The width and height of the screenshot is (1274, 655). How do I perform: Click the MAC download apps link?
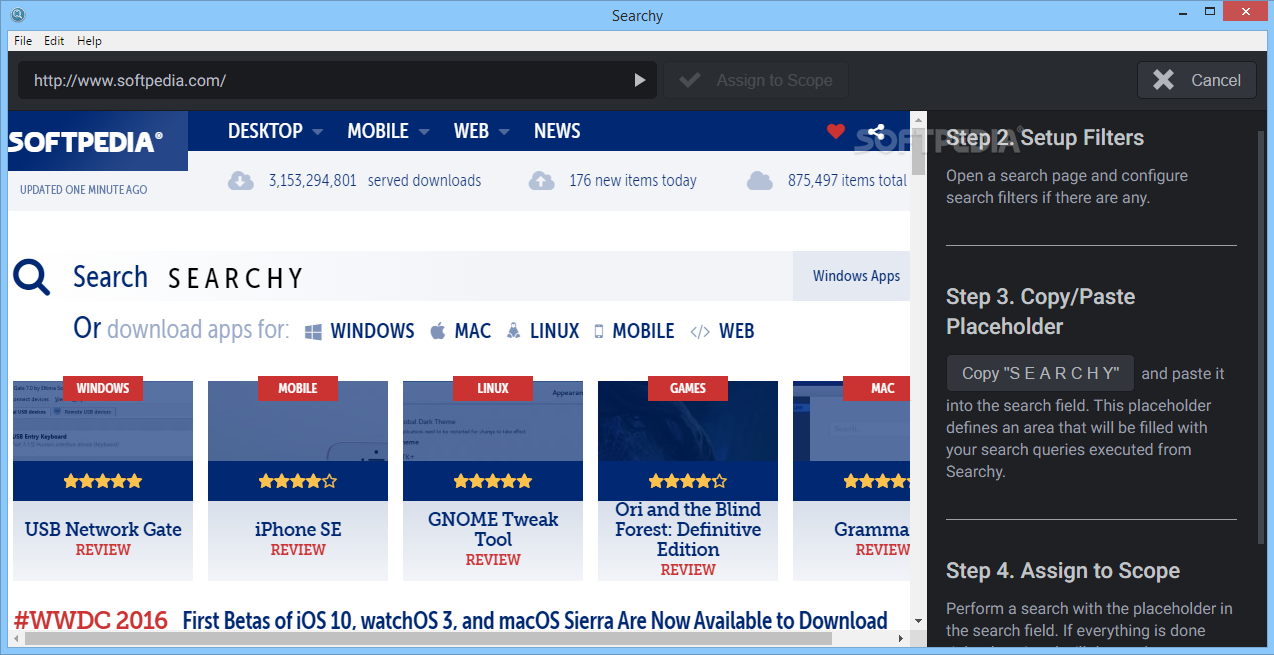(461, 331)
